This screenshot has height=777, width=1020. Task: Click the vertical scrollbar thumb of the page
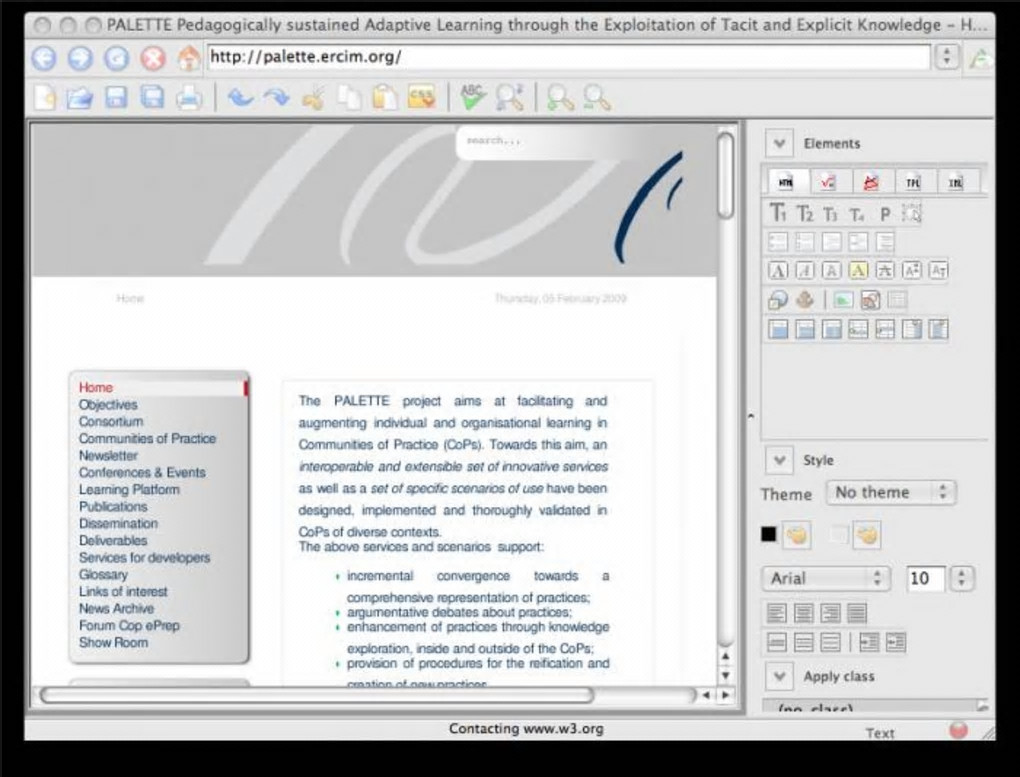point(725,176)
